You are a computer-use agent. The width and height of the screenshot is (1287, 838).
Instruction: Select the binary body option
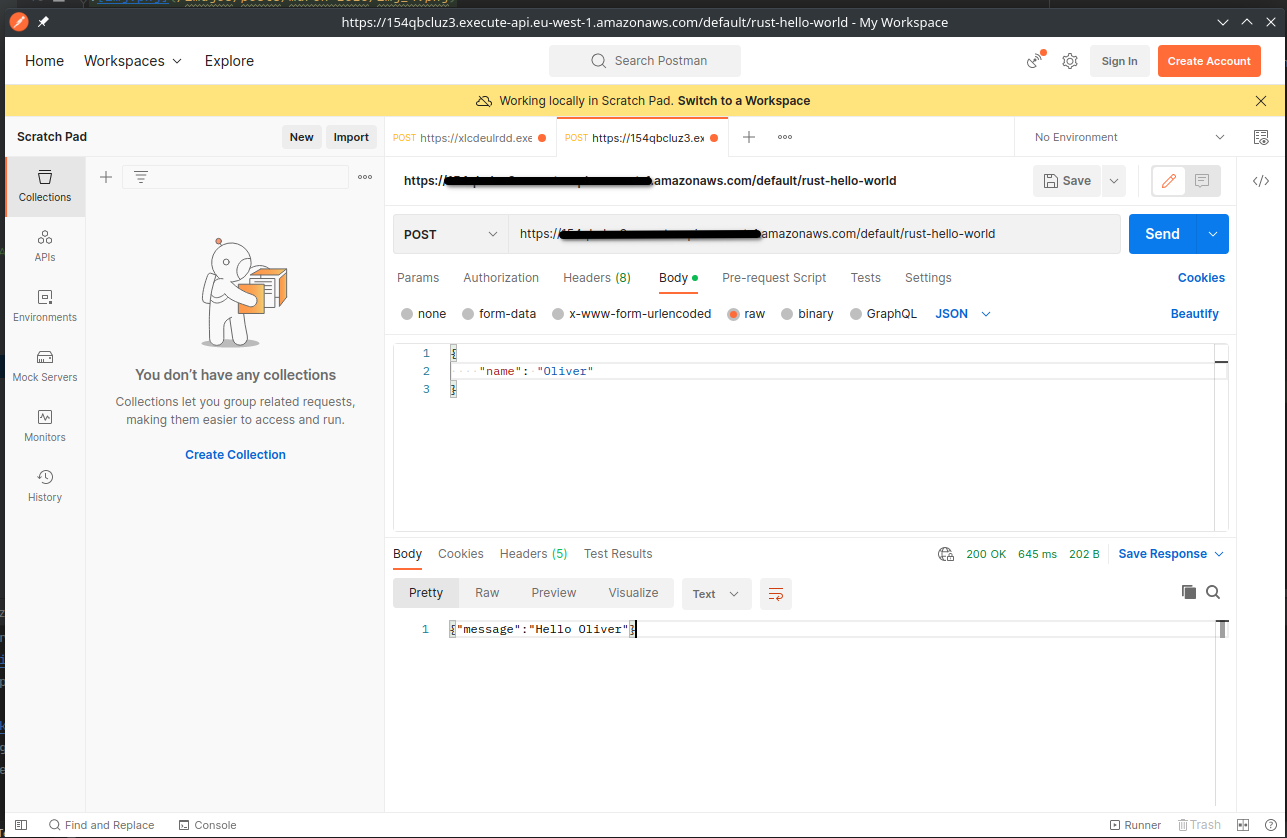807,314
